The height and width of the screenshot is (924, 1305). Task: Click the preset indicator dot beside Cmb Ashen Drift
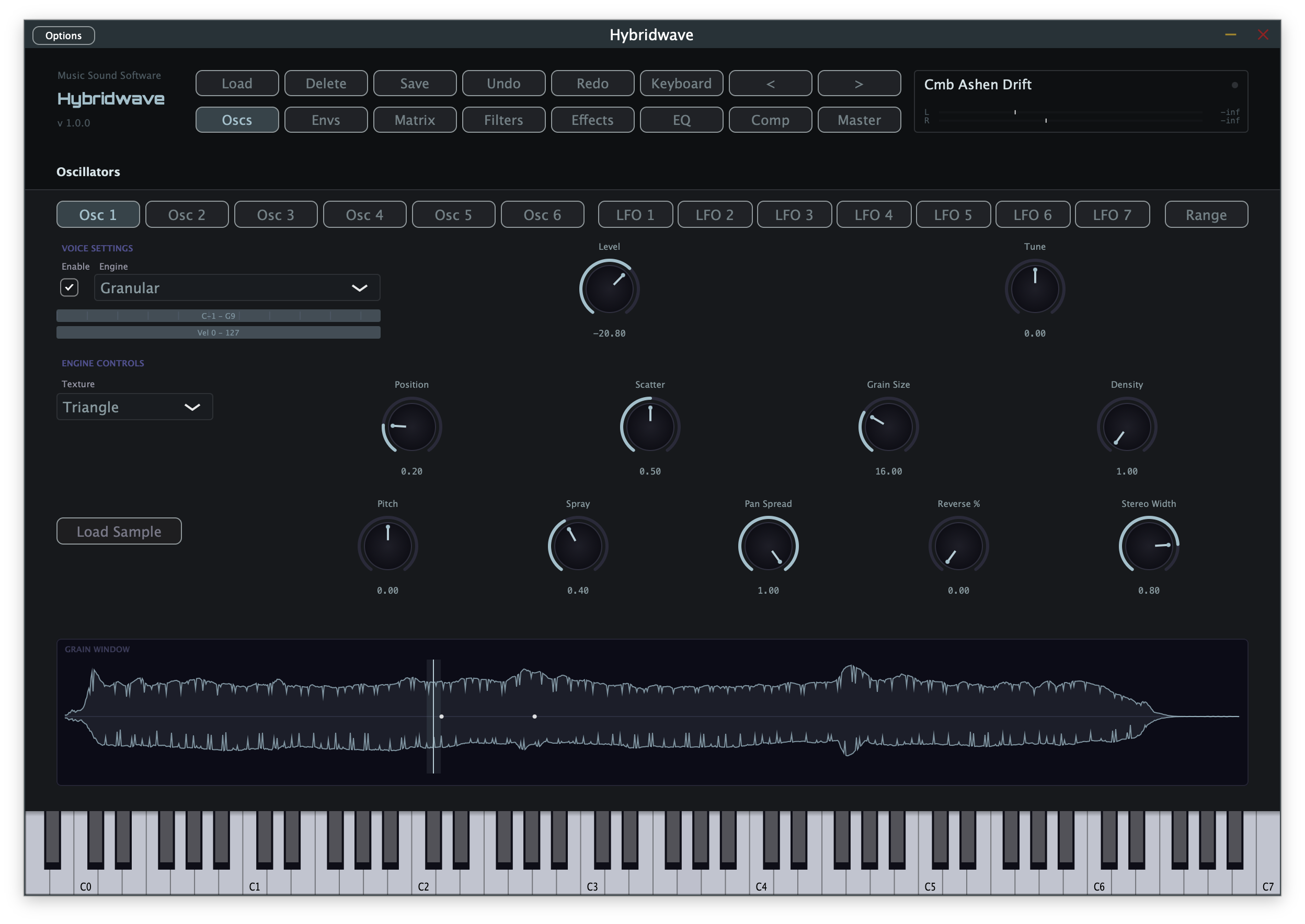tap(1233, 85)
